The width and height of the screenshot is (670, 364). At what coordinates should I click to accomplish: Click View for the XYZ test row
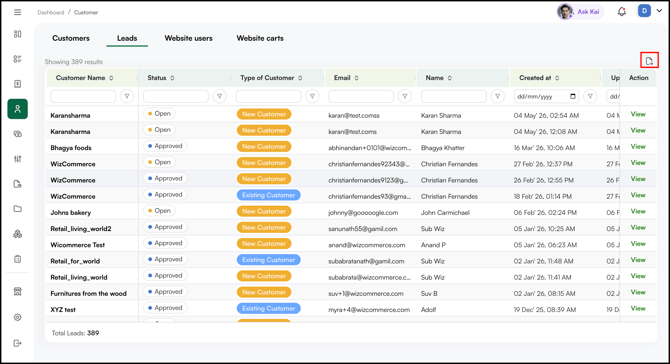[638, 308]
